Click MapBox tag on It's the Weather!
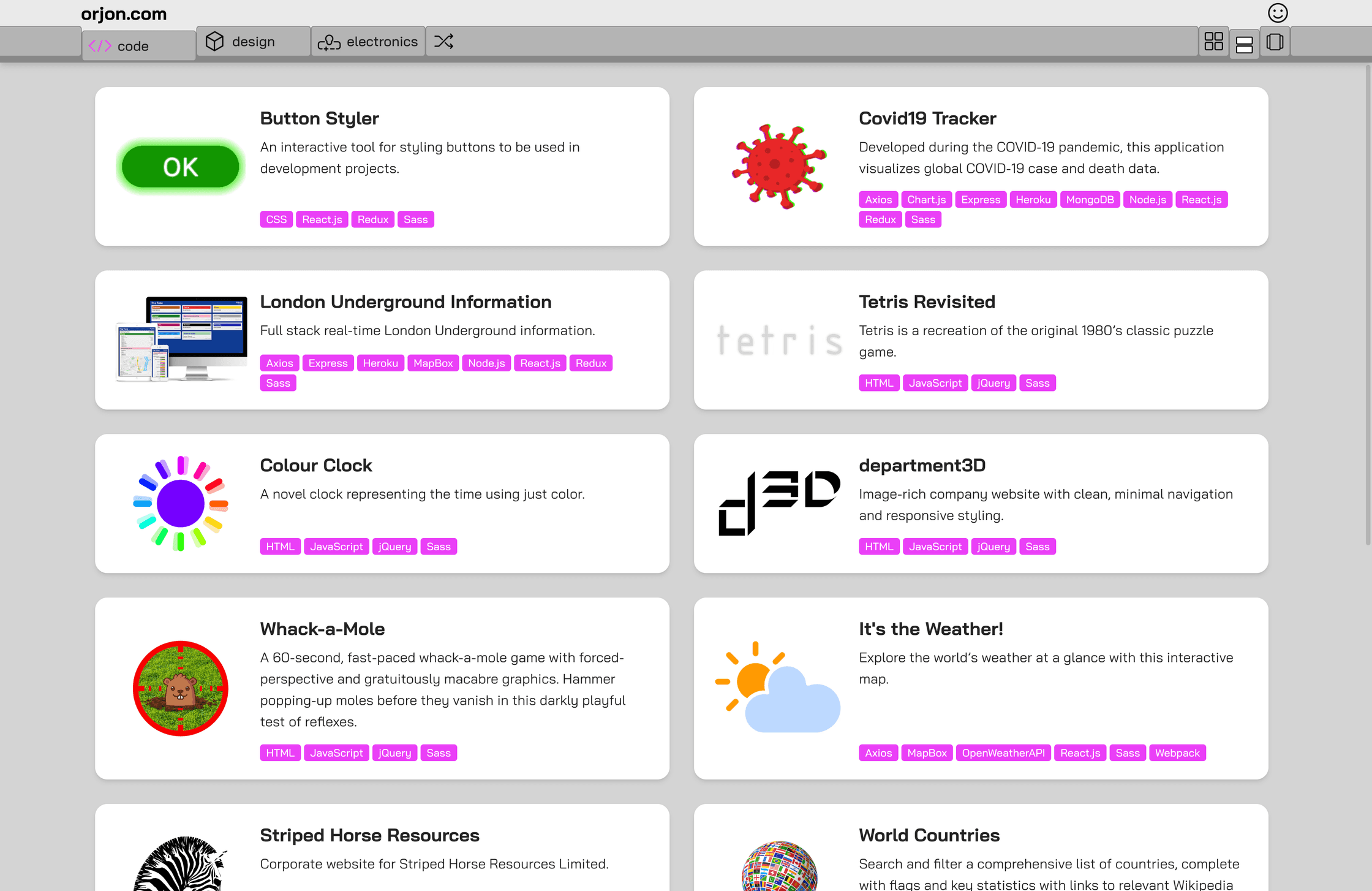Viewport: 1372px width, 891px height. click(x=927, y=753)
